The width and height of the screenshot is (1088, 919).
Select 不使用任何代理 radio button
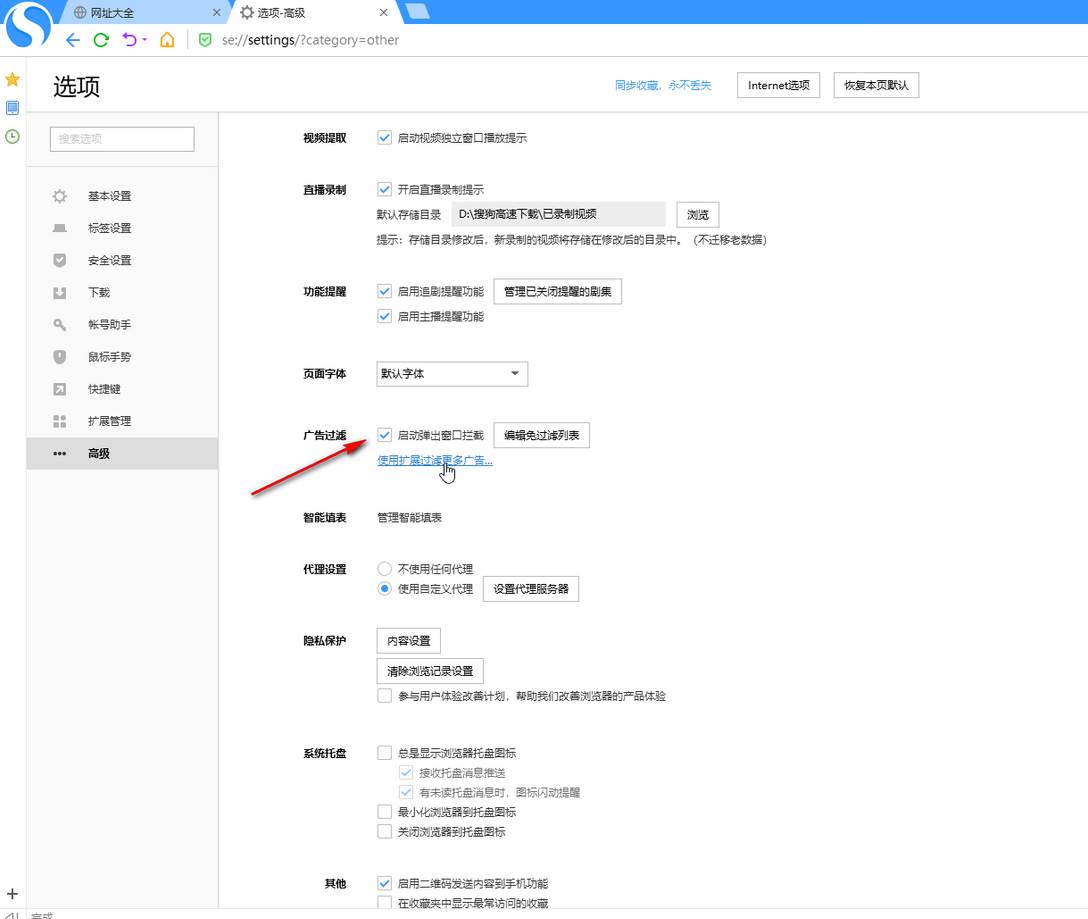point(384,568)
